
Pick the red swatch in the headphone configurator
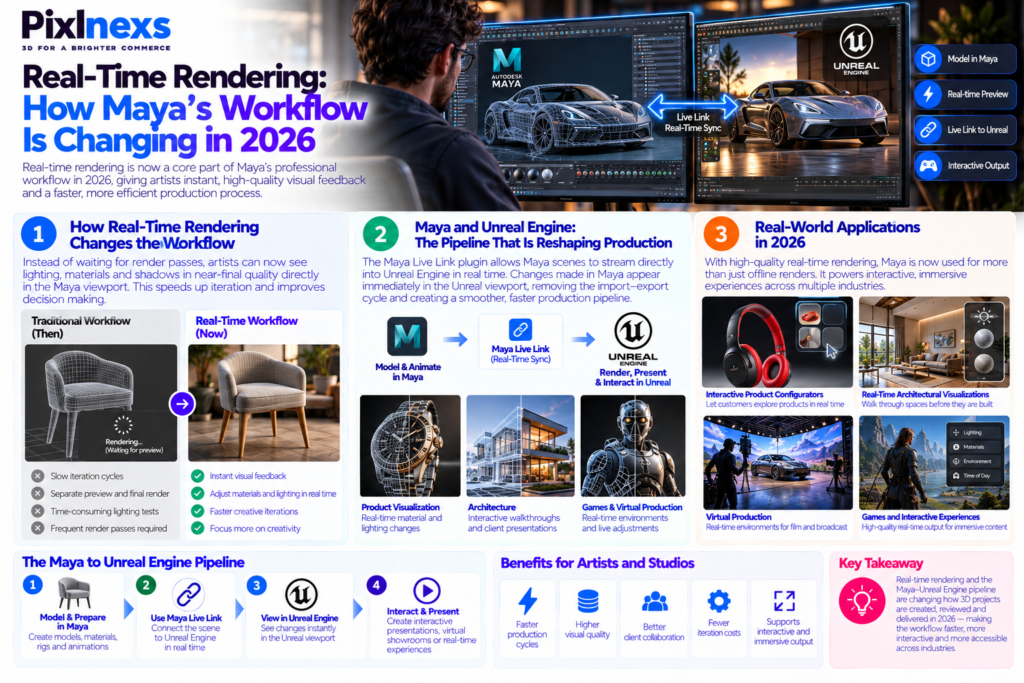click(808, 317)
